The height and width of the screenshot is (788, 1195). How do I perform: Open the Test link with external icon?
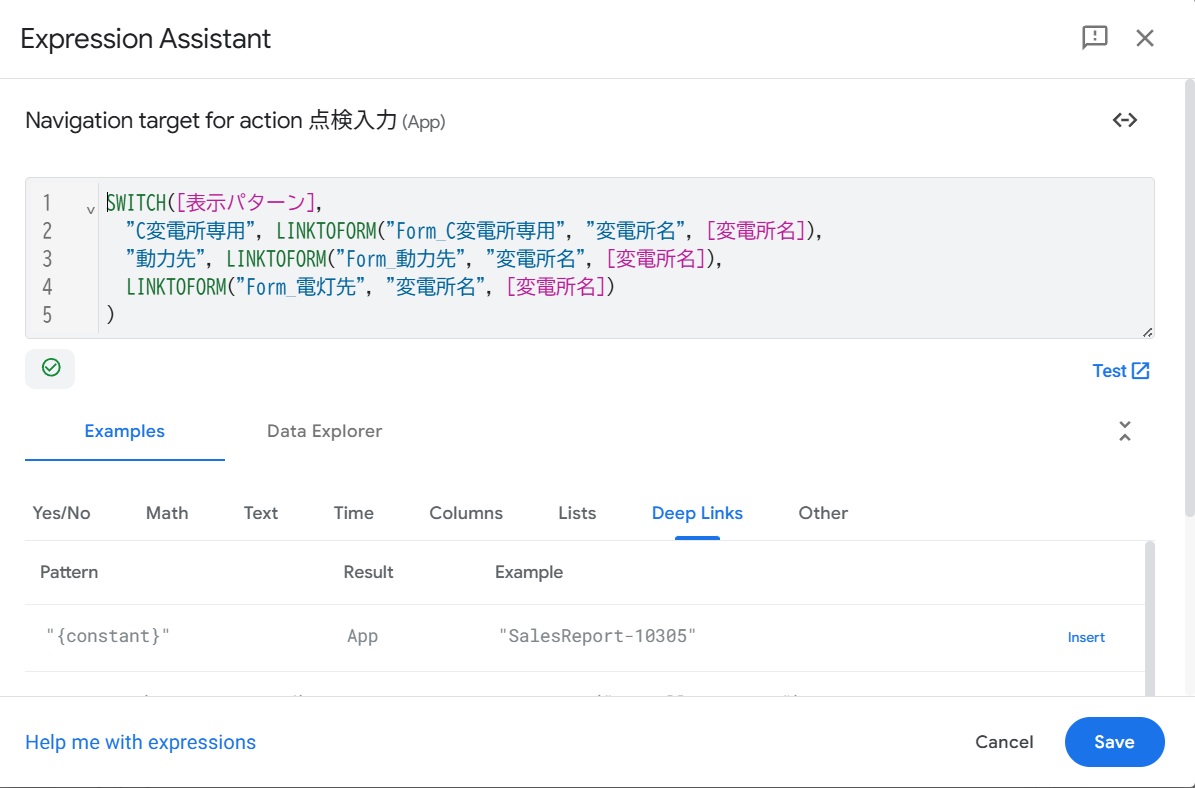[1121, 371]
